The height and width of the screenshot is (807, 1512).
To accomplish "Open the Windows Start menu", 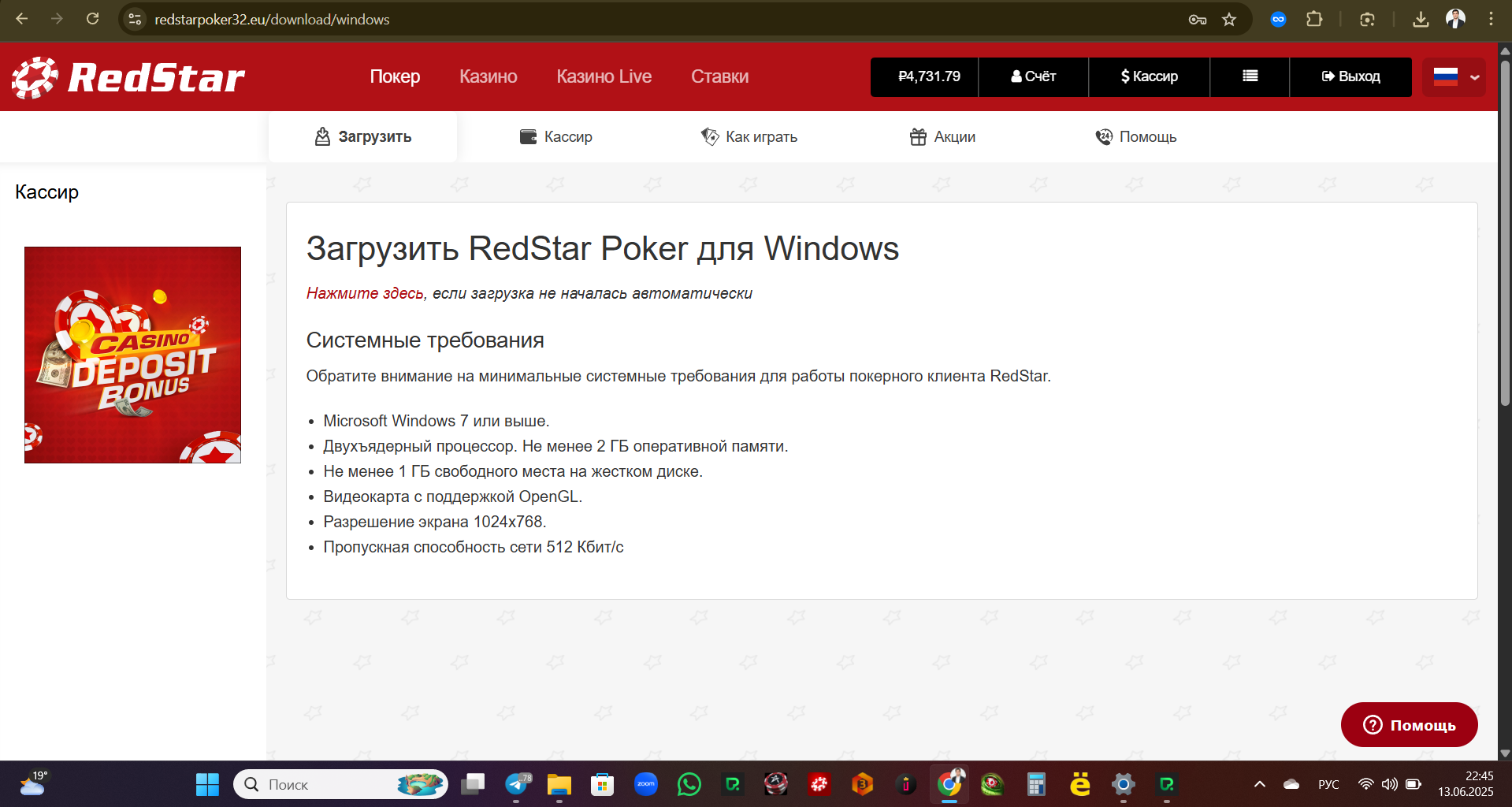I will click(x=207, y=784).
